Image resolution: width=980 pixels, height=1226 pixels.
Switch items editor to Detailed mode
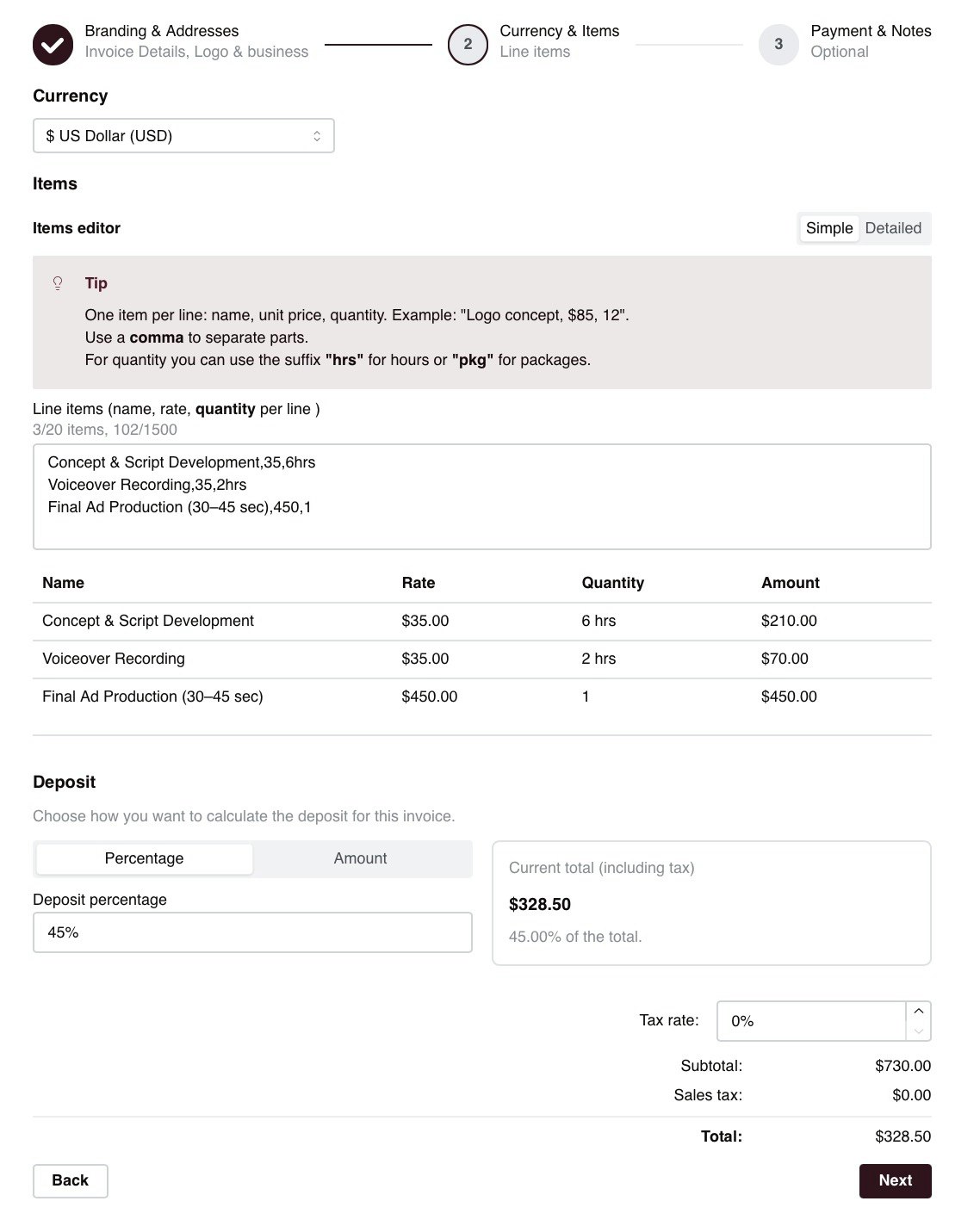pyautogui.click(x=893, y=228)
